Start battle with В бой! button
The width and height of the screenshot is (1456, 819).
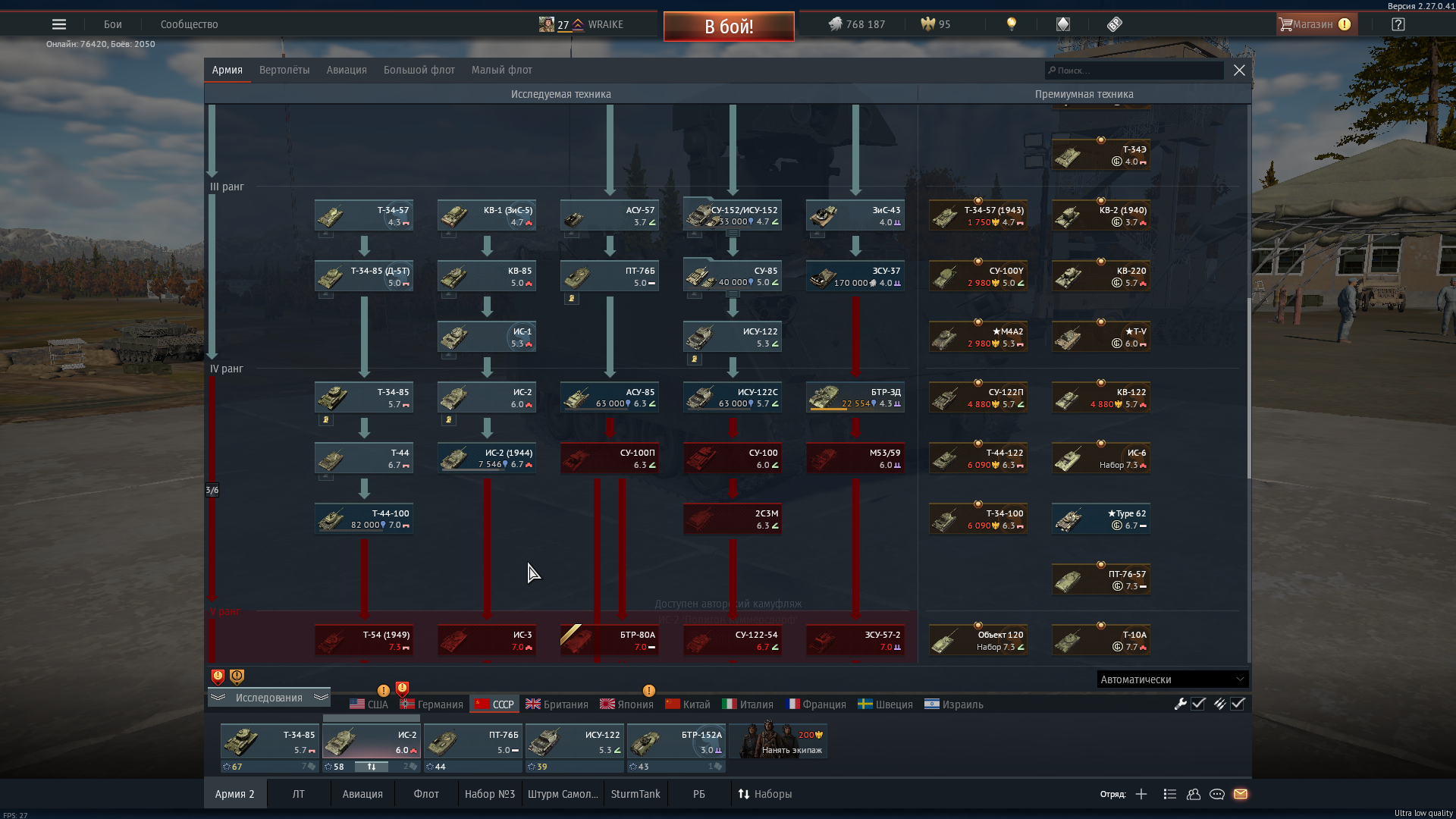729,27
